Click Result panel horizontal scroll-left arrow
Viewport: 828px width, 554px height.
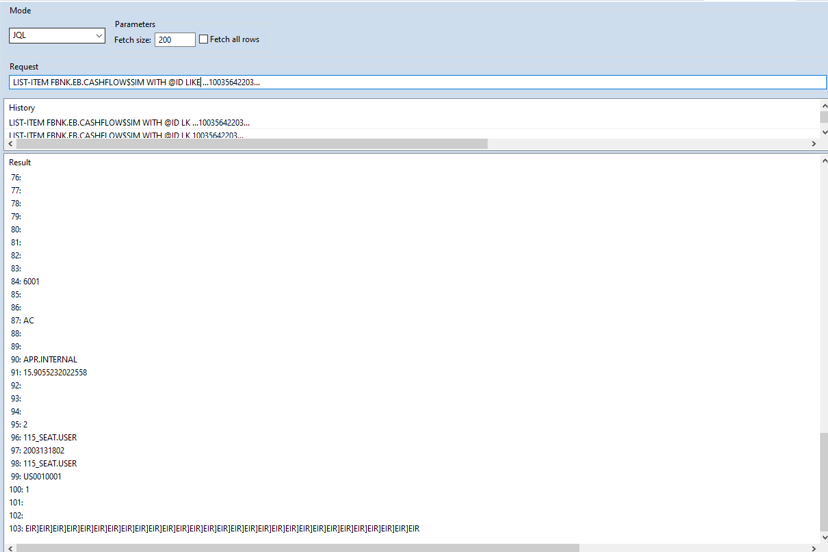10,548
